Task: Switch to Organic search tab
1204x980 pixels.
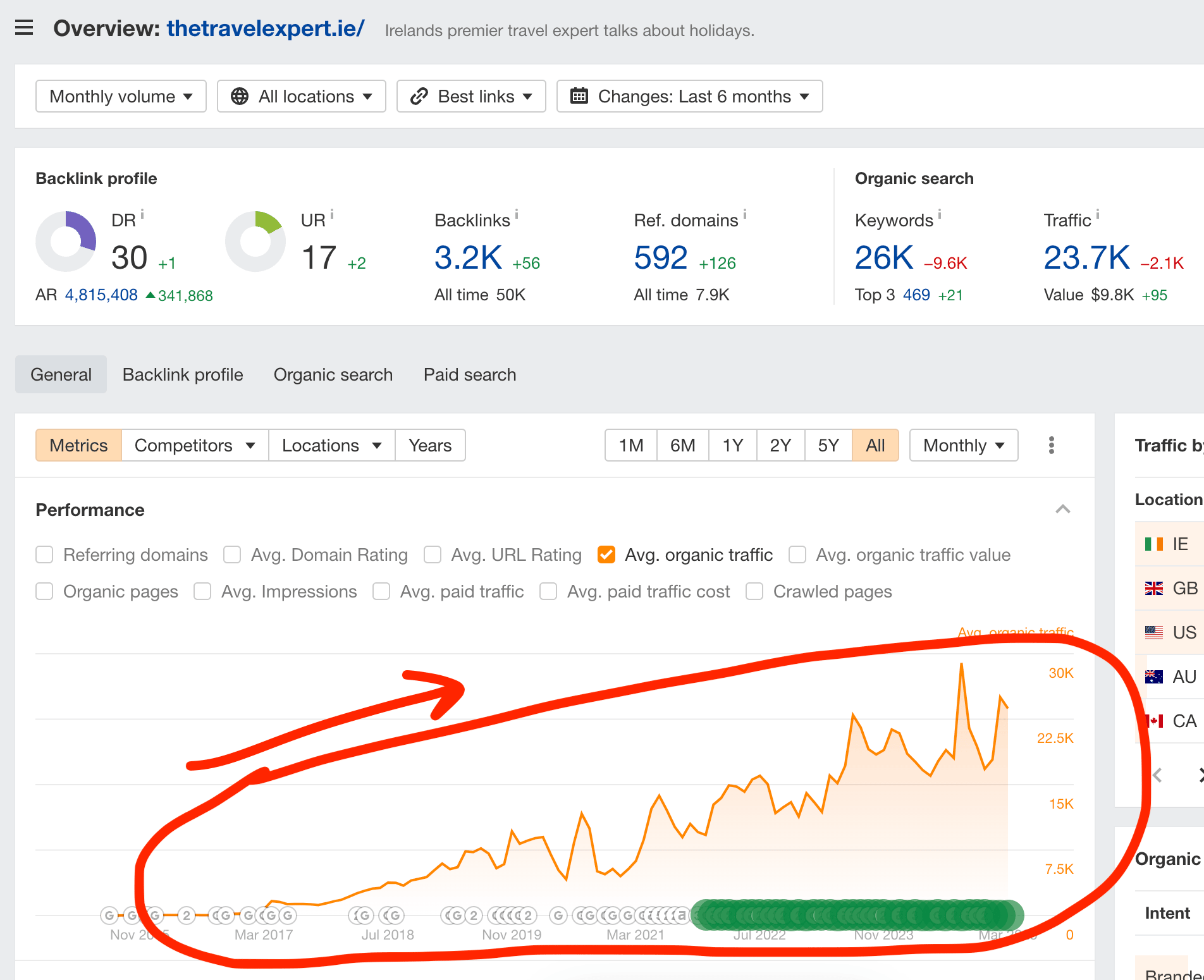Action: [x=333, y=374]
